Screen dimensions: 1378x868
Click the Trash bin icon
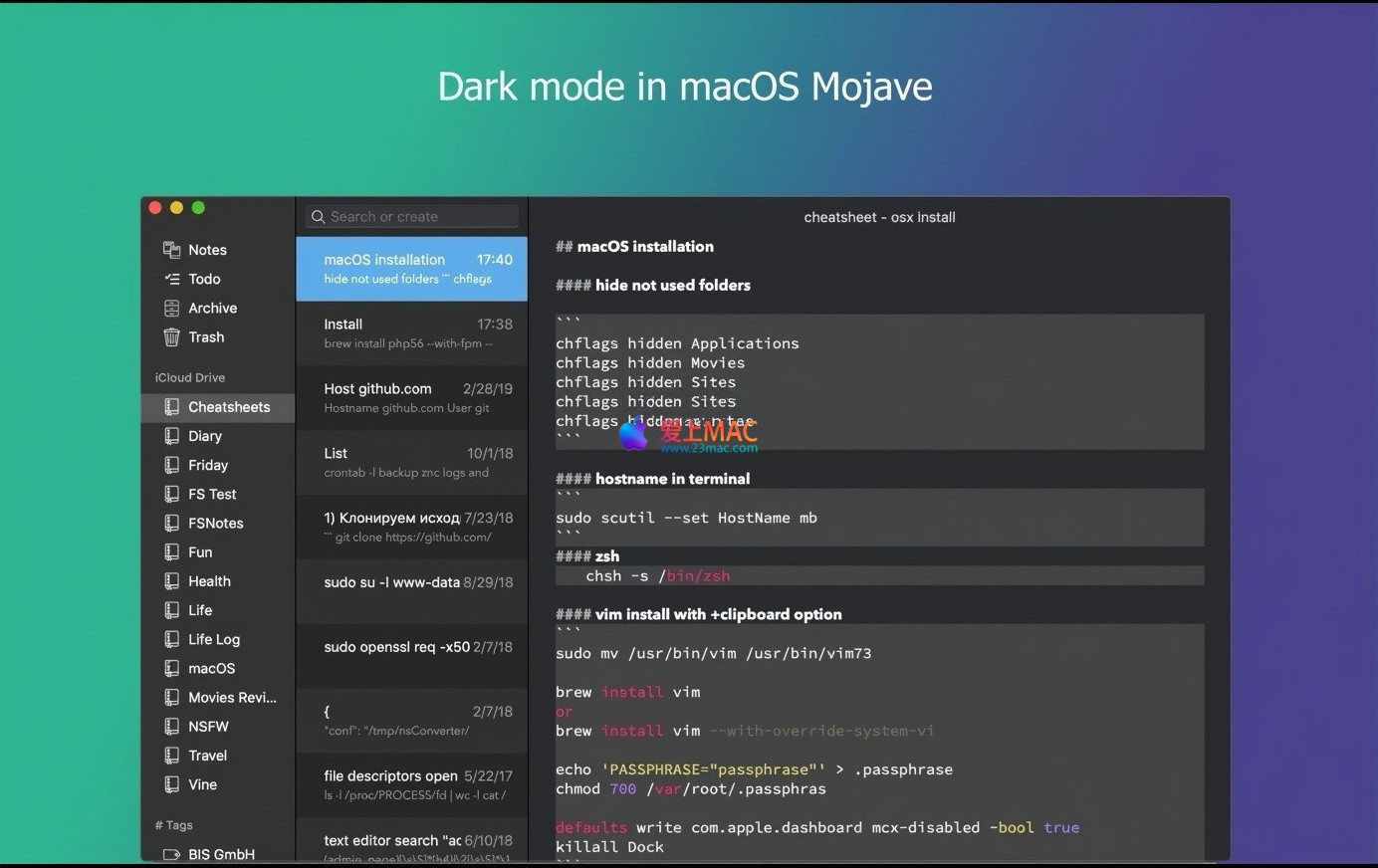point(171,337)
